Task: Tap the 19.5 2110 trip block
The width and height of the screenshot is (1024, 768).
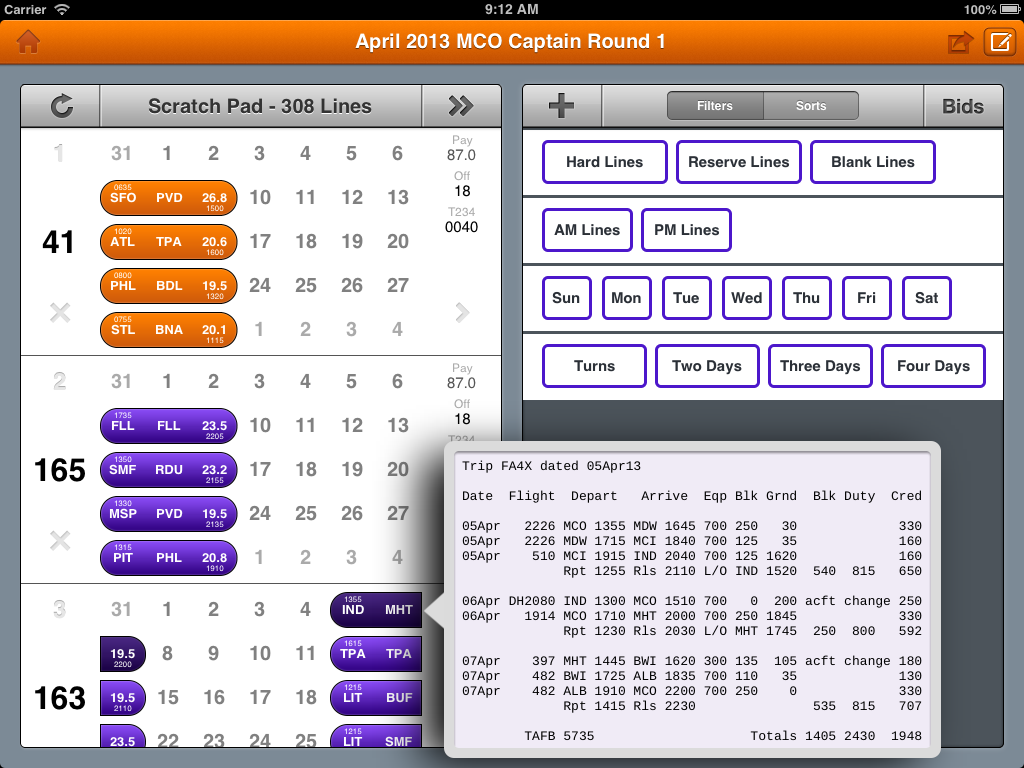Action: tap(123, 697)
